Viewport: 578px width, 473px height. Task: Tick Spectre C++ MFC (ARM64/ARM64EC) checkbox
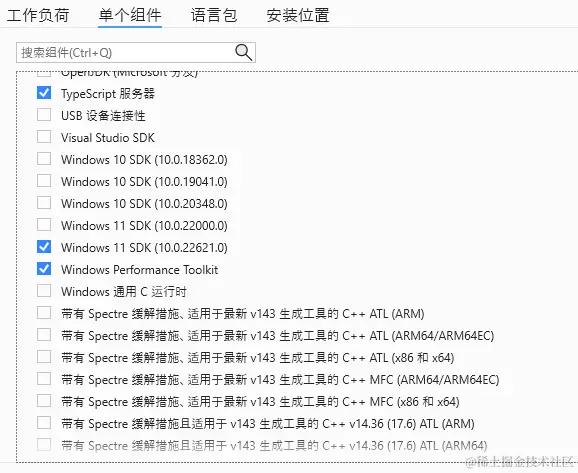point(44,379)
